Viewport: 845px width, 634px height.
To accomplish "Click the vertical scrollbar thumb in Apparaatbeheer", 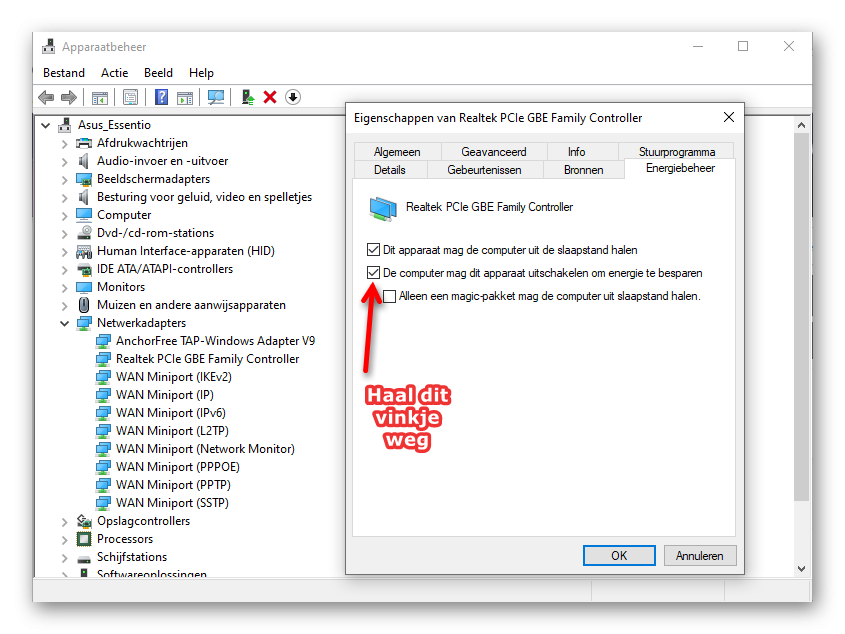I will [x=801, y=318].
